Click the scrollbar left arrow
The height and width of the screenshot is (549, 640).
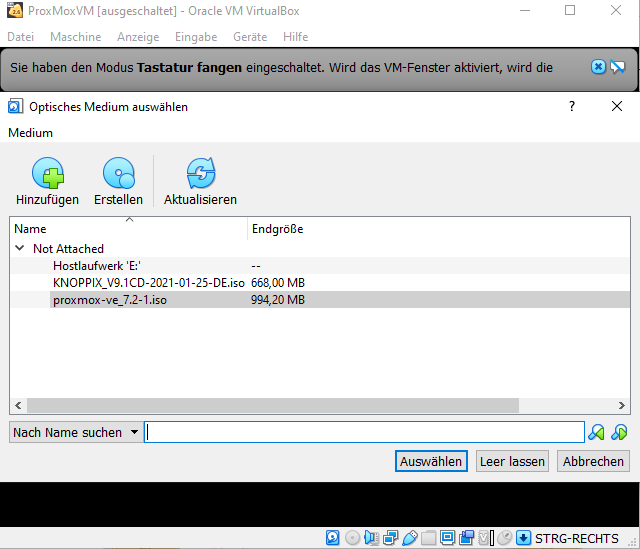[x=18, y=405]
